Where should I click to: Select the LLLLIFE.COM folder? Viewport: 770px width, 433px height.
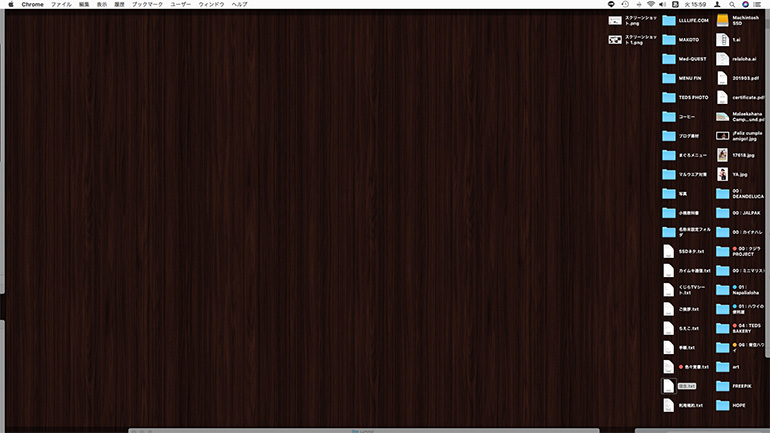point(669,20)
